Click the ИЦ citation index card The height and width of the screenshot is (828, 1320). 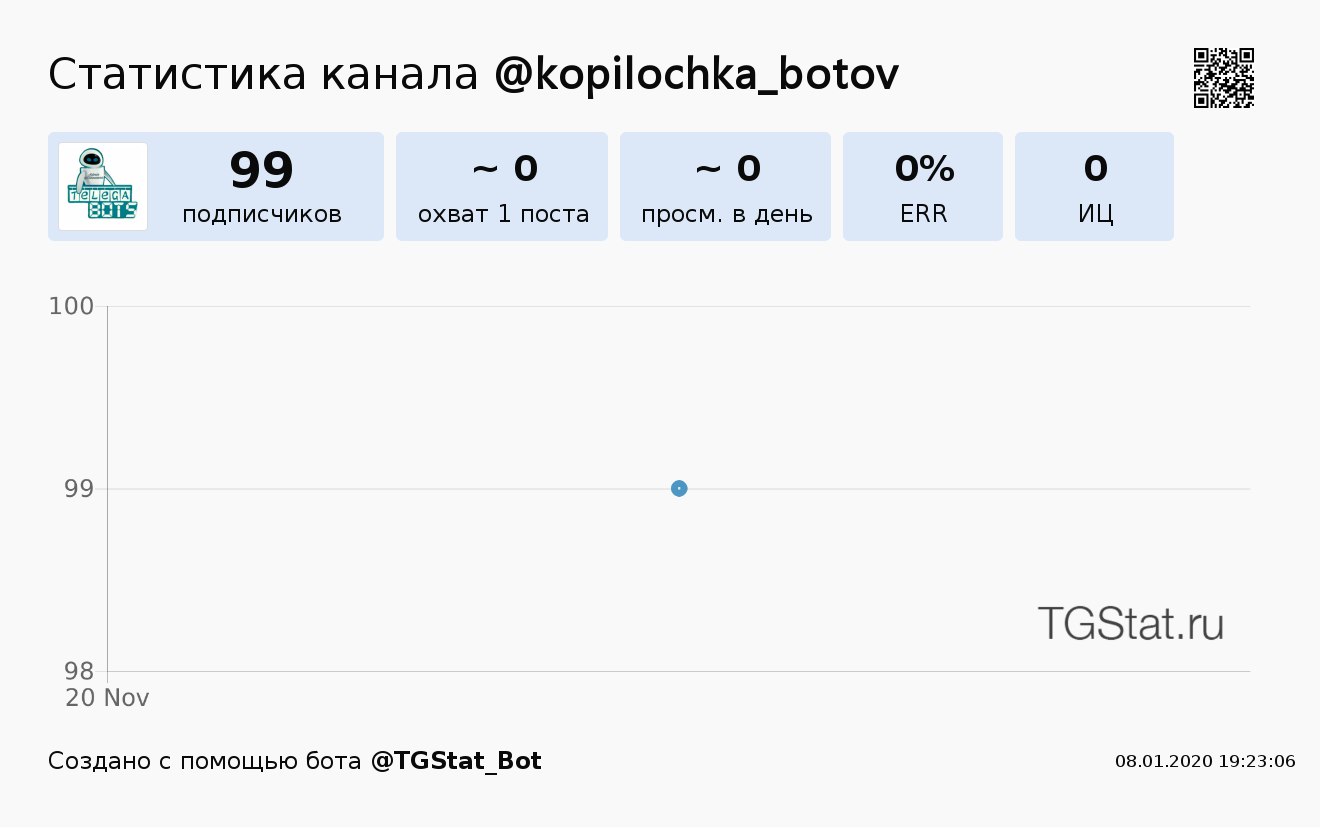click(1094, 186)
